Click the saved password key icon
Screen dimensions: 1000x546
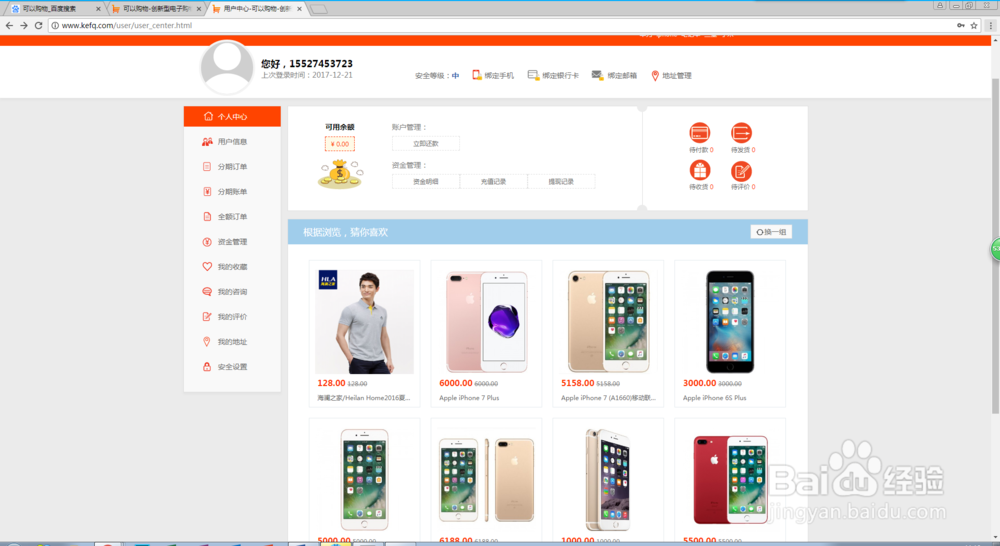pyautogui.click(x=960, y=26)
